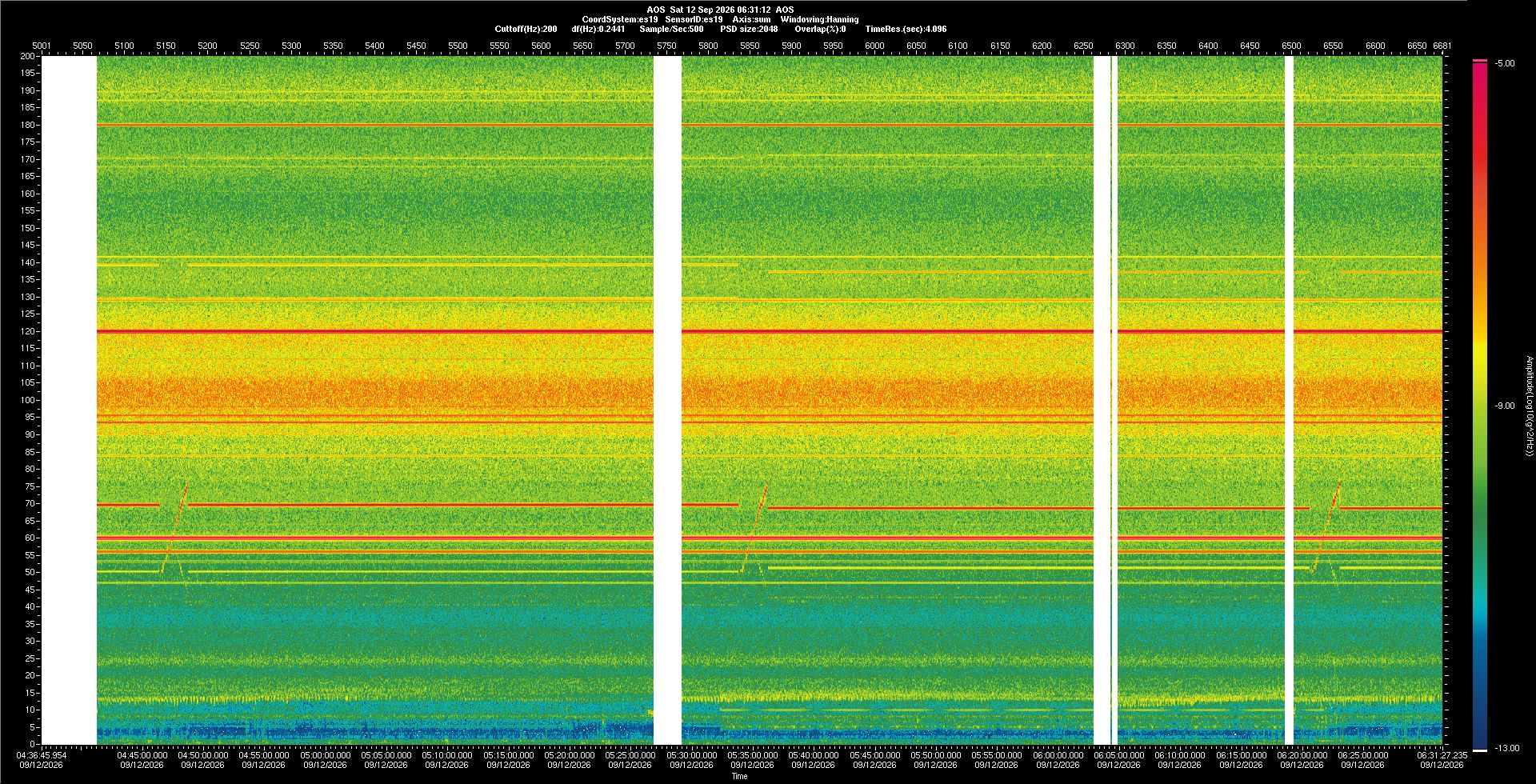
Task: Click the Windowing:Hanning header text
Action: pos(819,19)
